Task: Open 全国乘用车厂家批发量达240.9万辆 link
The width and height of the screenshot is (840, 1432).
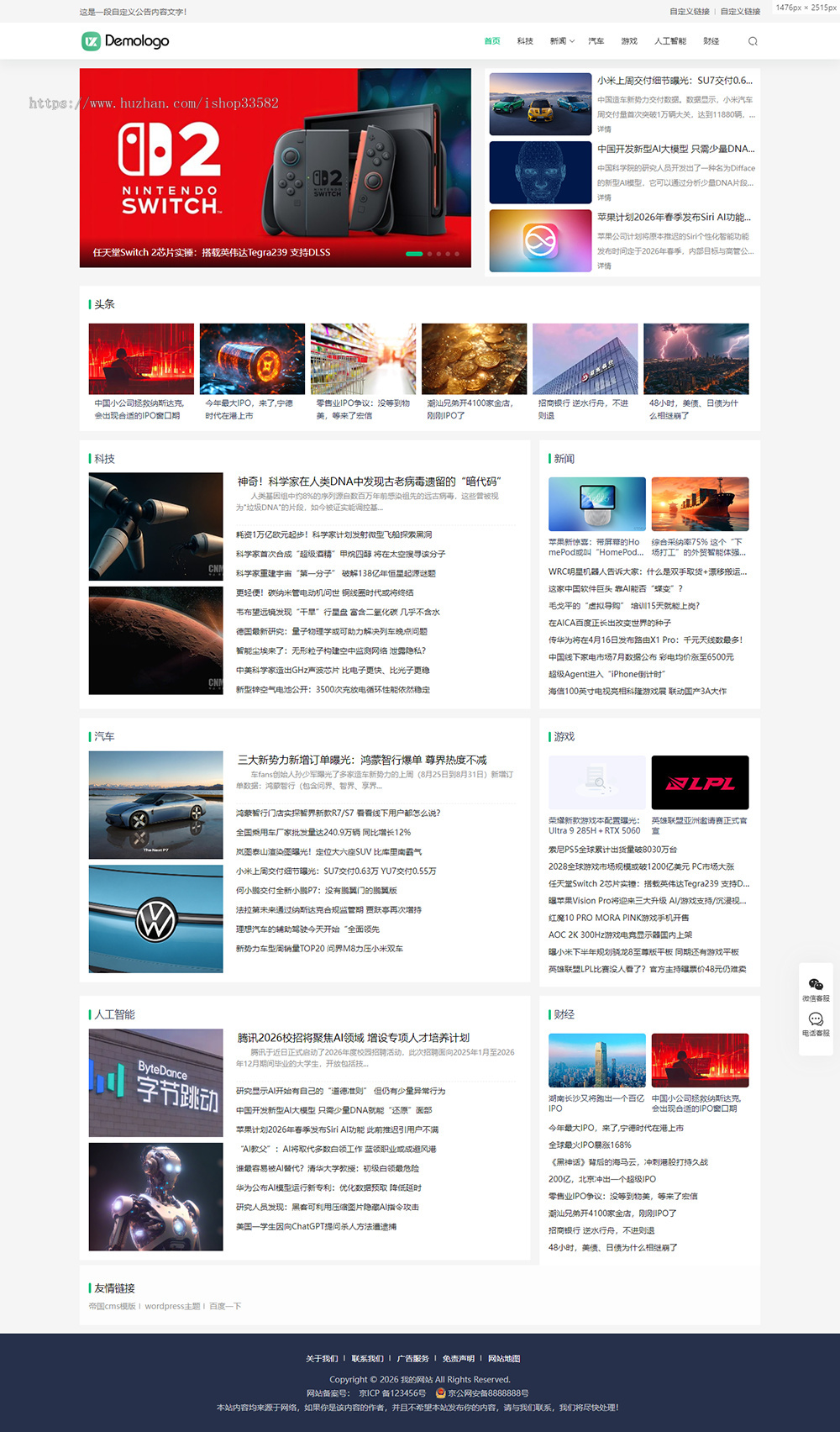Action: click(323, 832)
